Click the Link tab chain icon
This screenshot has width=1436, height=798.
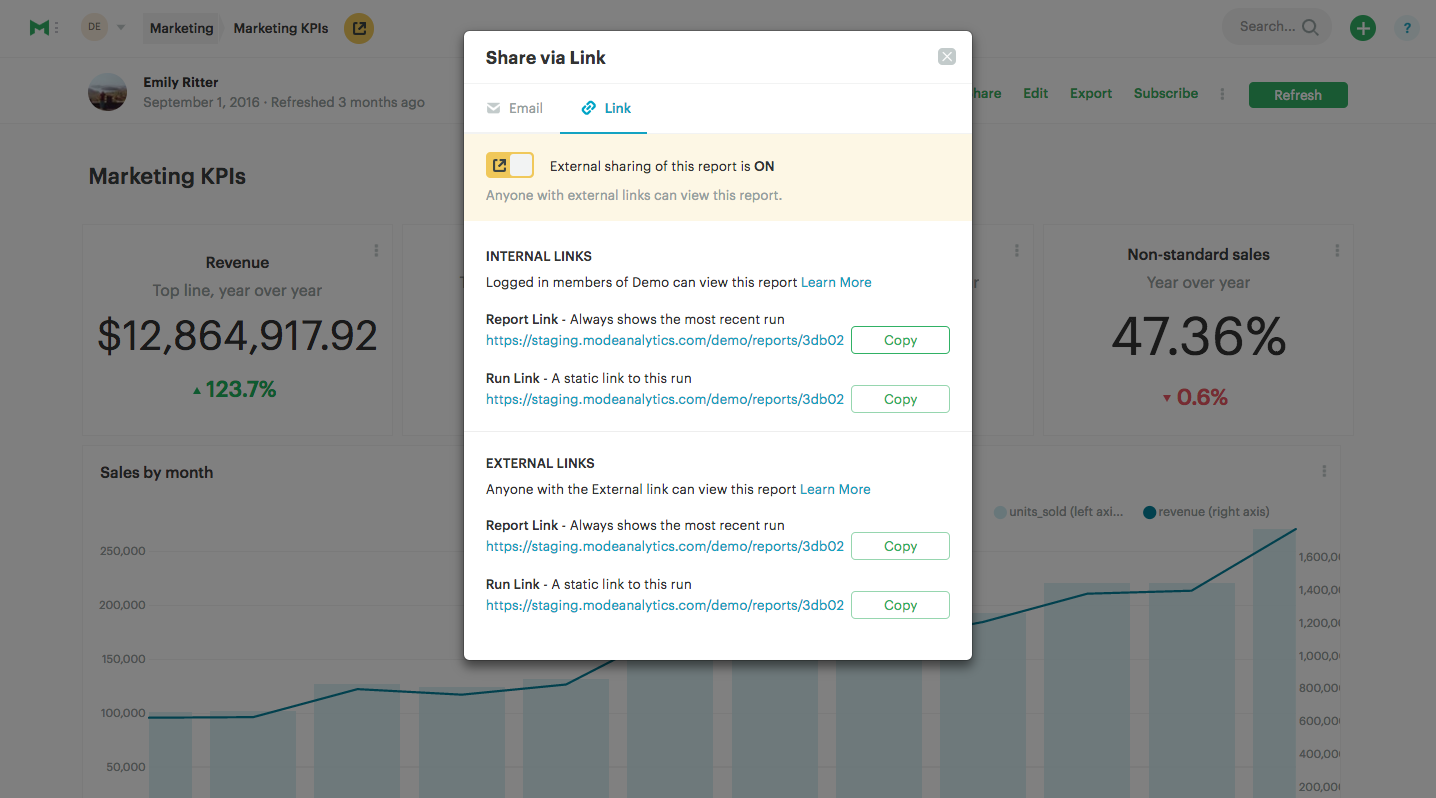pos(588,108)
